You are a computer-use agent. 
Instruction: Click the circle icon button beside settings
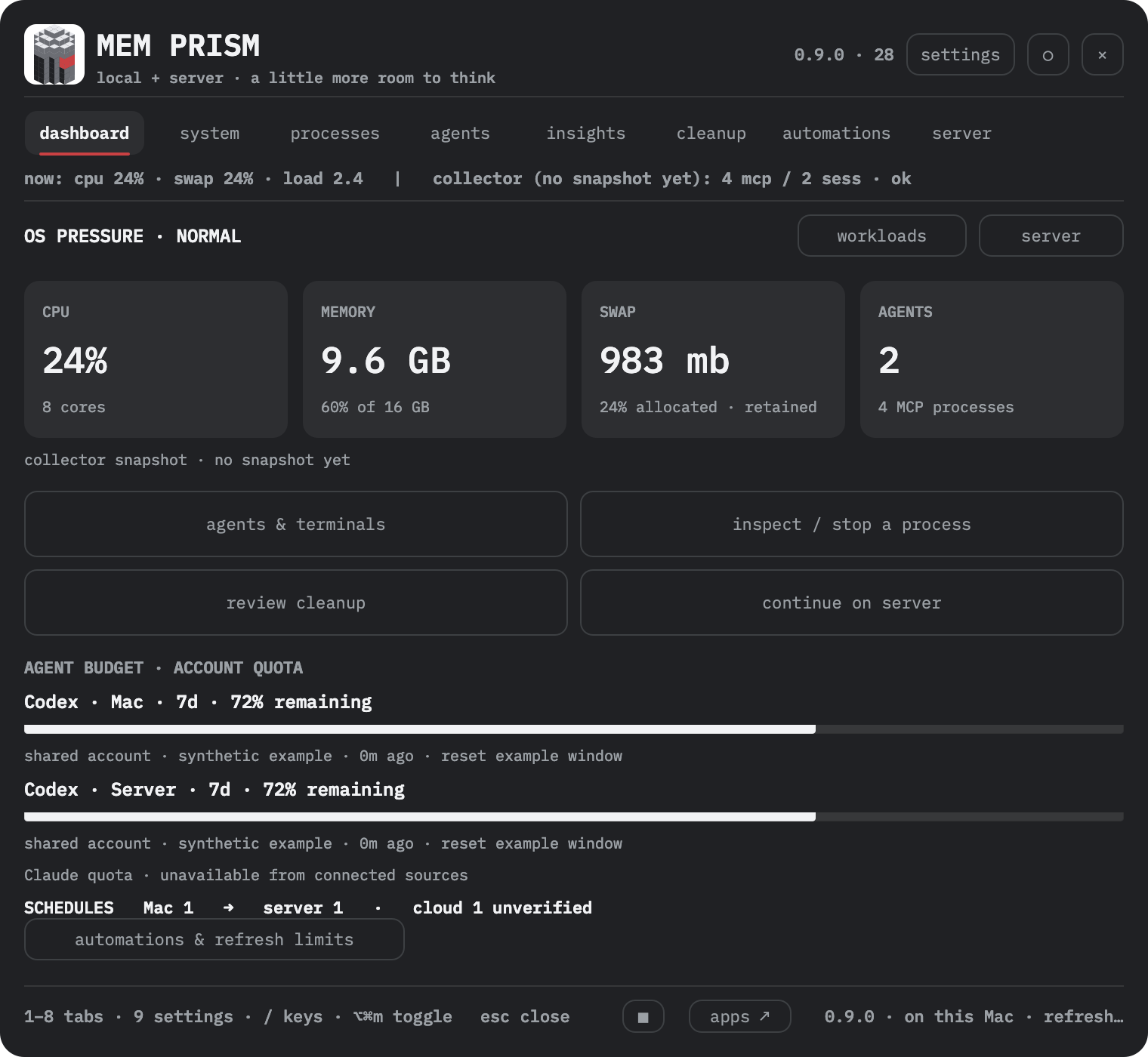1048,54
